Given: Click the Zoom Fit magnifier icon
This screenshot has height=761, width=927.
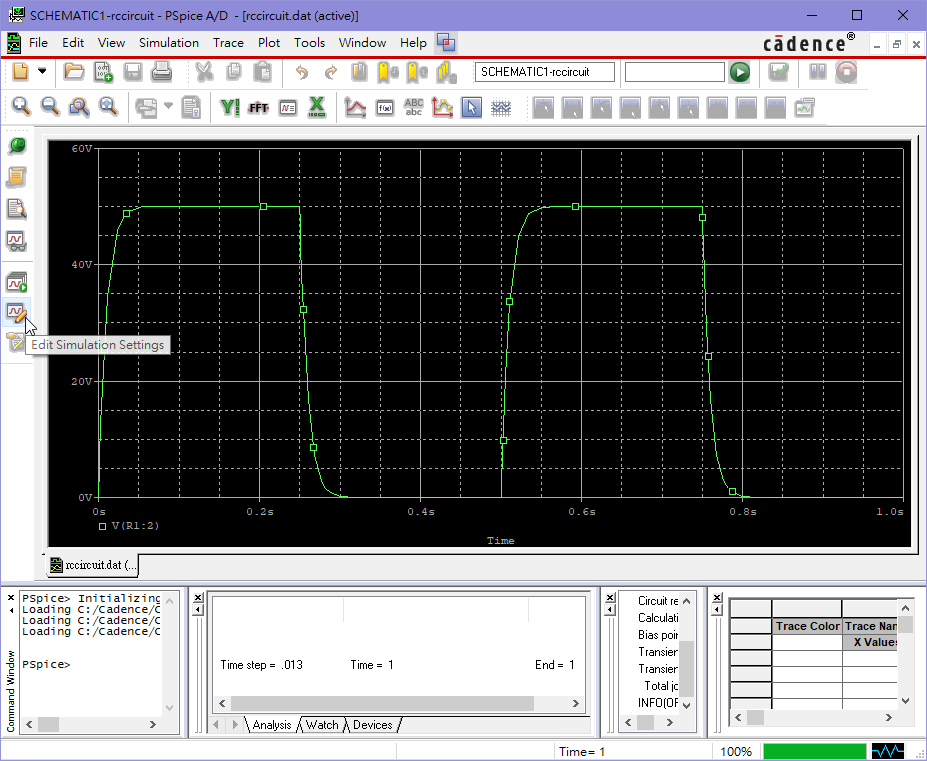Looking at the screenshot, I should tap(108, 107).
